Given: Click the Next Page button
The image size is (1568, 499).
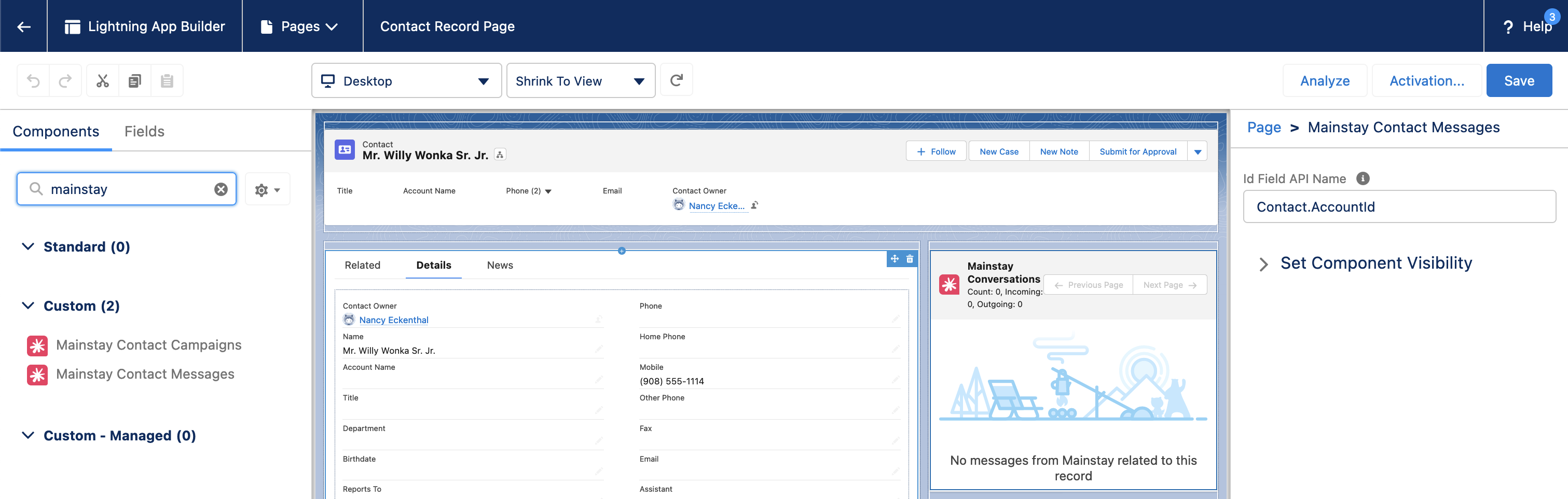Looking at the screenshot, I should 1170,285.
